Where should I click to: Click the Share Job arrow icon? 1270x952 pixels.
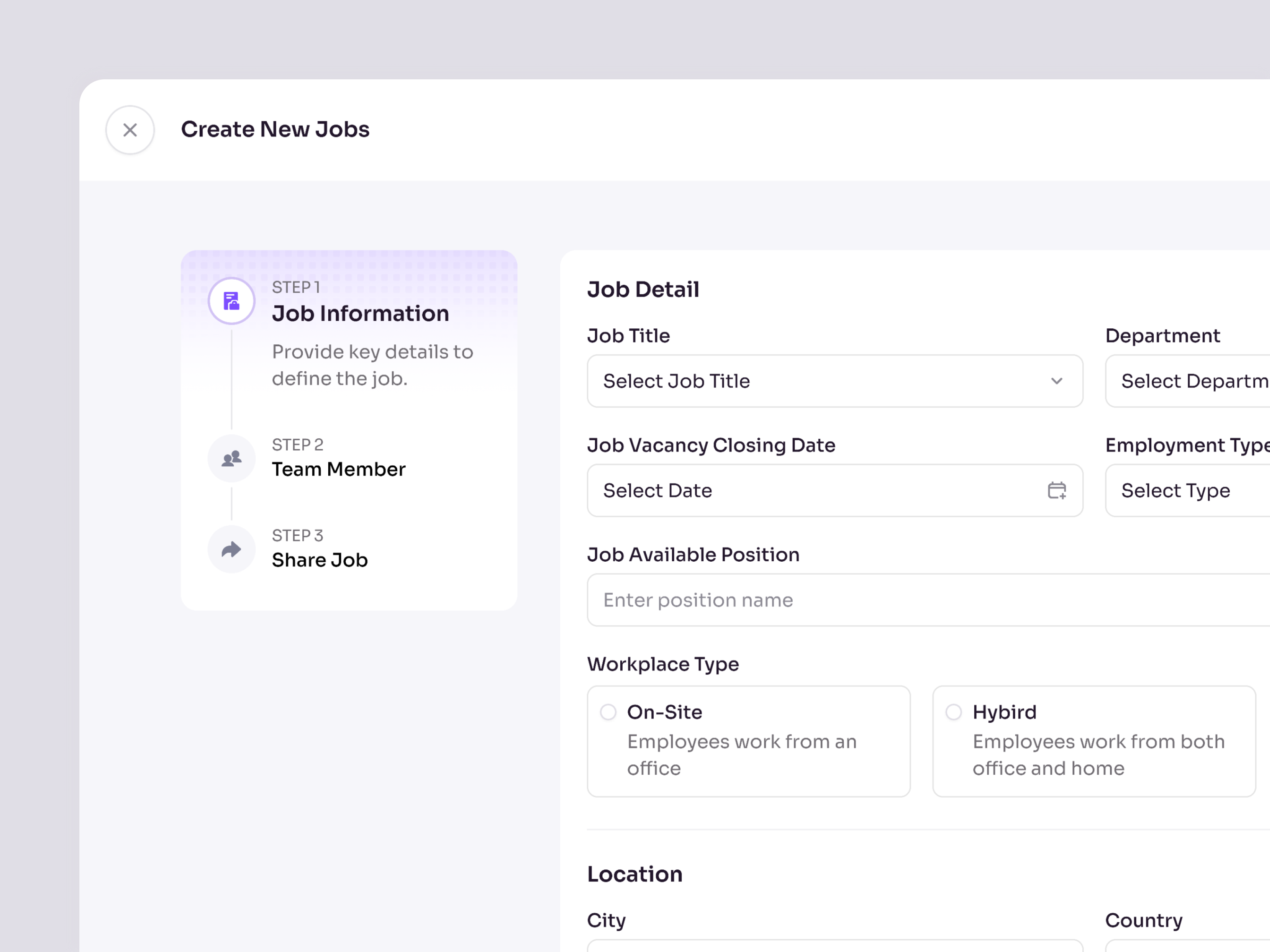231,549
